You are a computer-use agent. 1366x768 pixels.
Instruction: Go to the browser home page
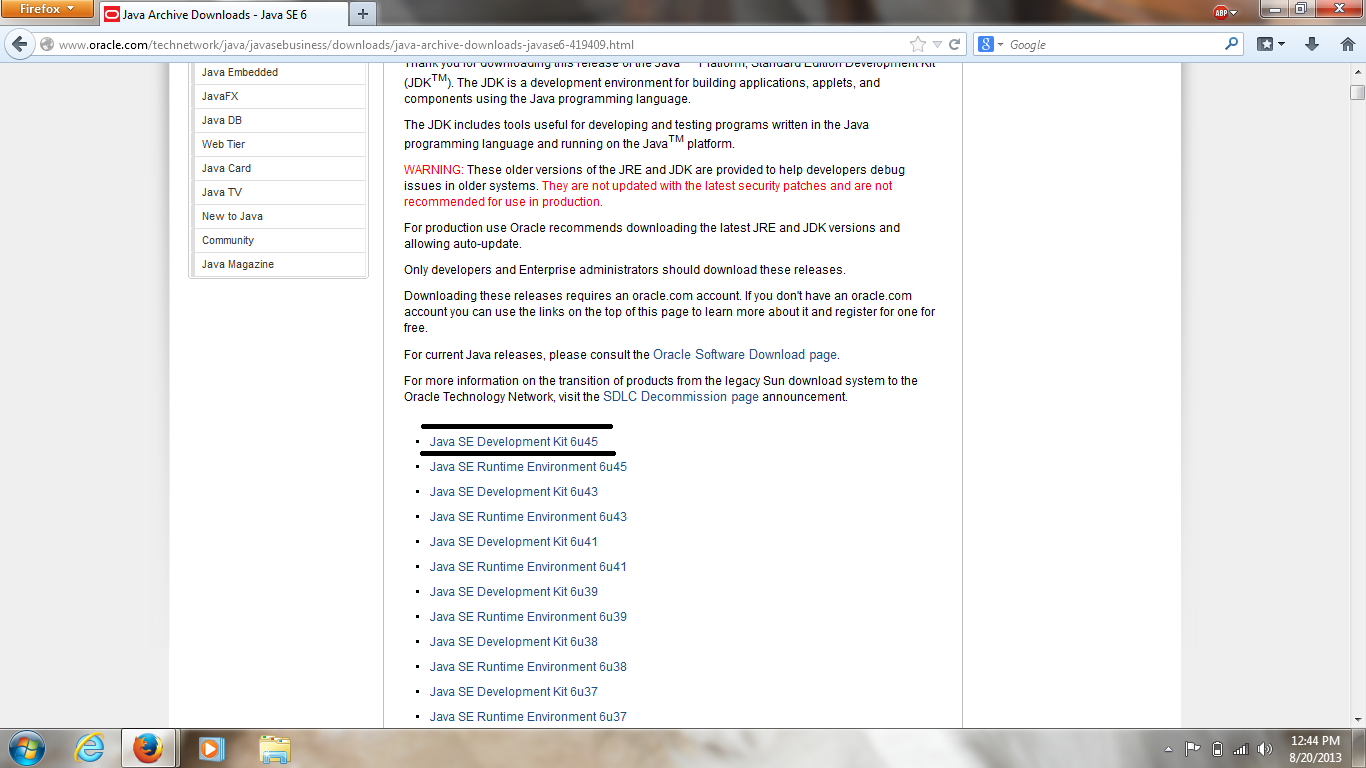[1347, 44]
